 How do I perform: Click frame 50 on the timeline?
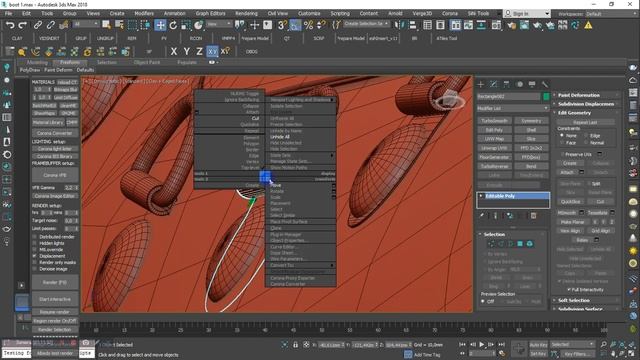click(322, 329)
